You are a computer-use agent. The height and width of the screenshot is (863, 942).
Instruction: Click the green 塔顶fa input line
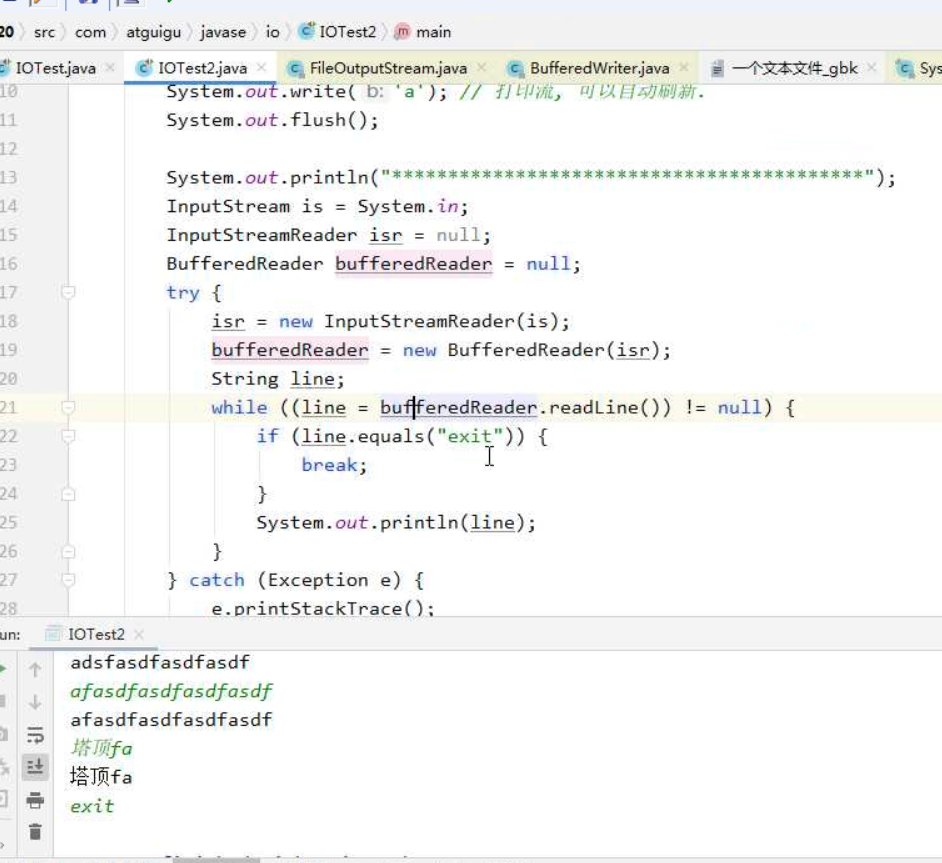coord(102,748)
